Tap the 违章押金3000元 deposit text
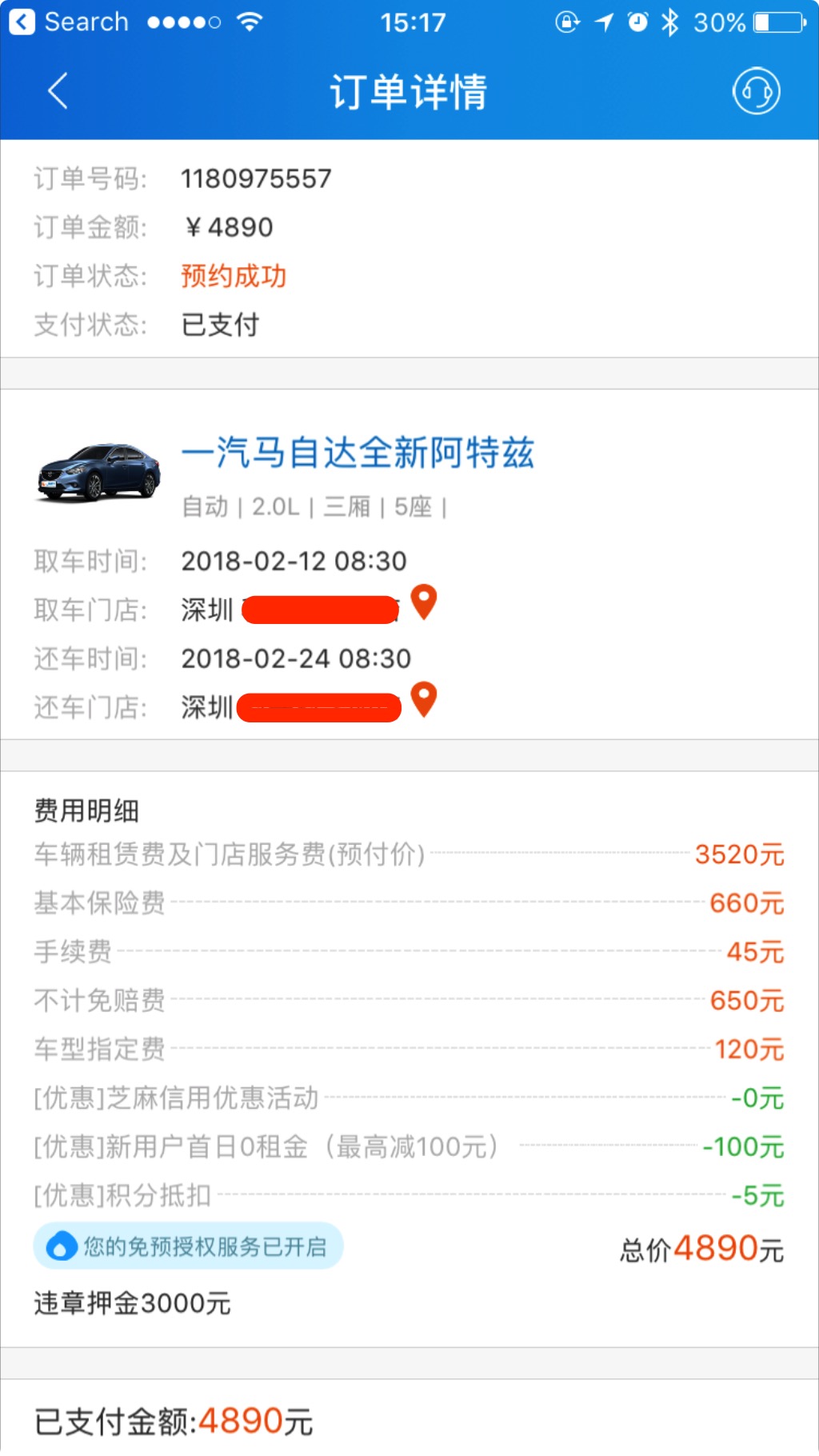This screenshot has height=1456, width=819. coord(133,1303)
